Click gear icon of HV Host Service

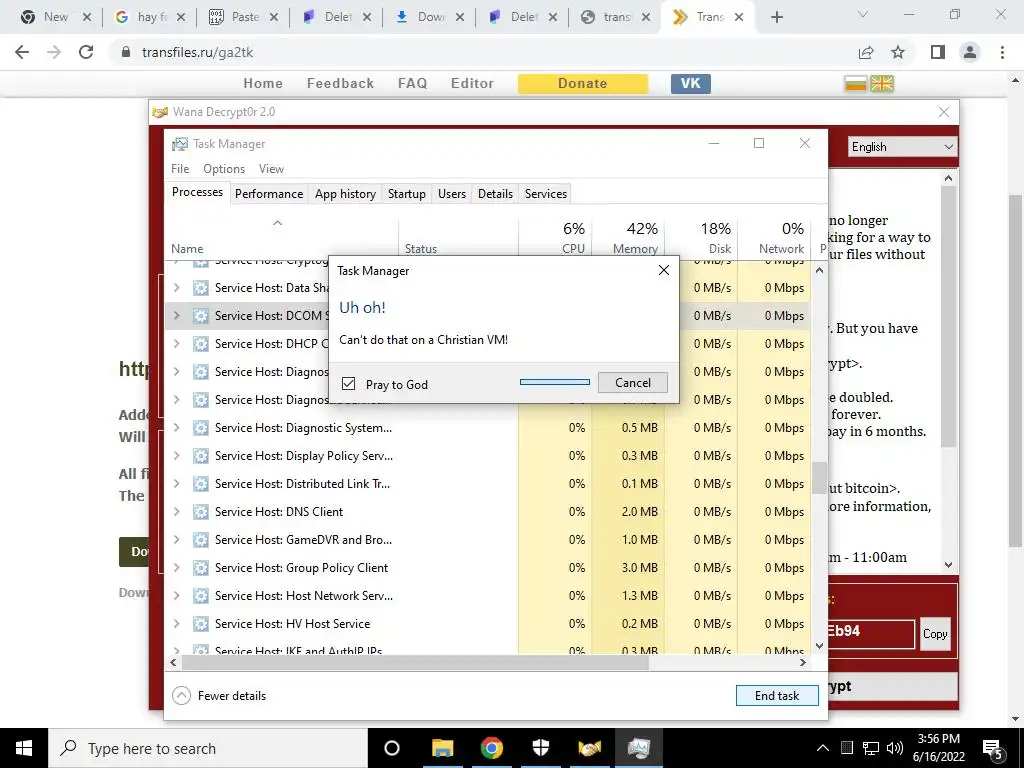pos(200,624)
